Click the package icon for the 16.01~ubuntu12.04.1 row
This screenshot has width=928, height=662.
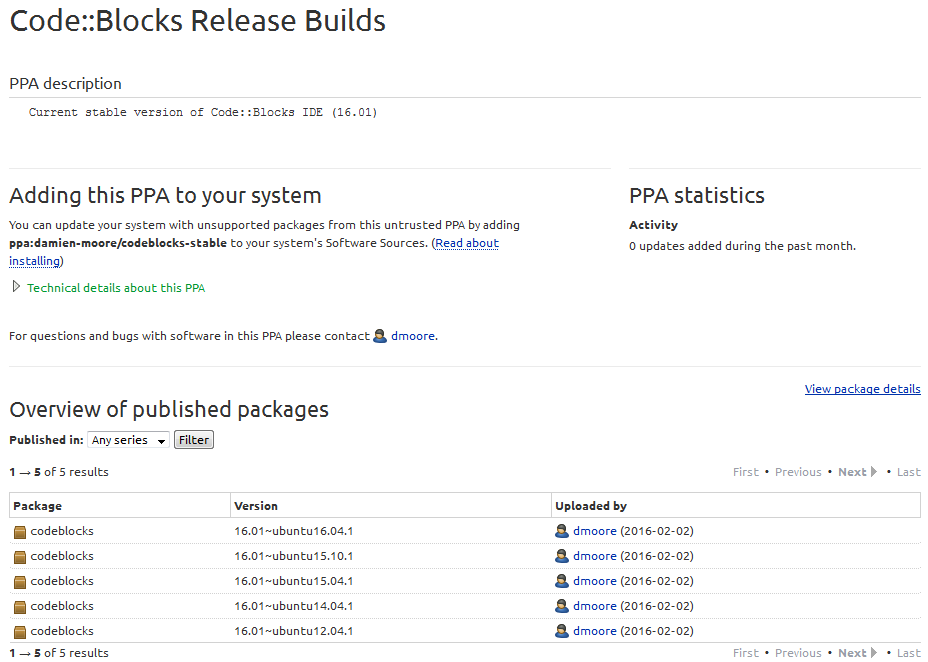[20, 632]
